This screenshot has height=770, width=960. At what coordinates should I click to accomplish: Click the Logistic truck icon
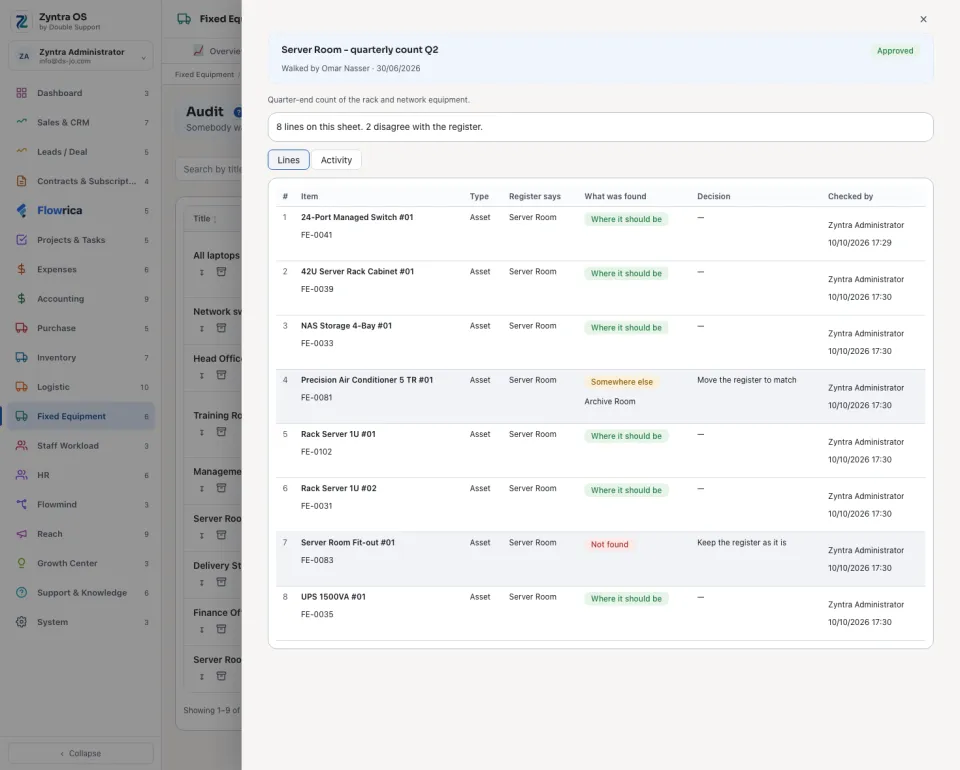tap(21, 387)
